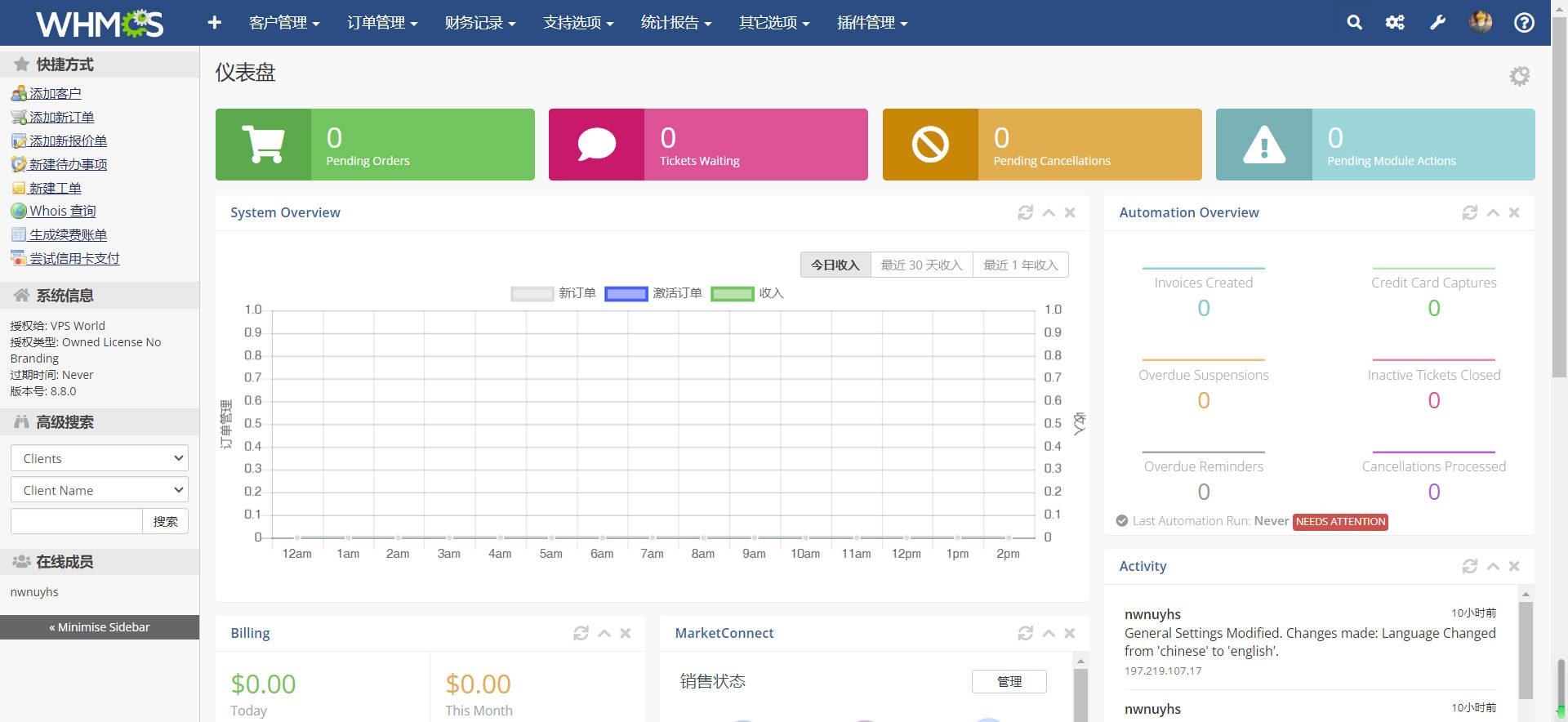Collapse the System Overview widget
The width and height of the screenshot is (1568, 722).
[1049, 212]
